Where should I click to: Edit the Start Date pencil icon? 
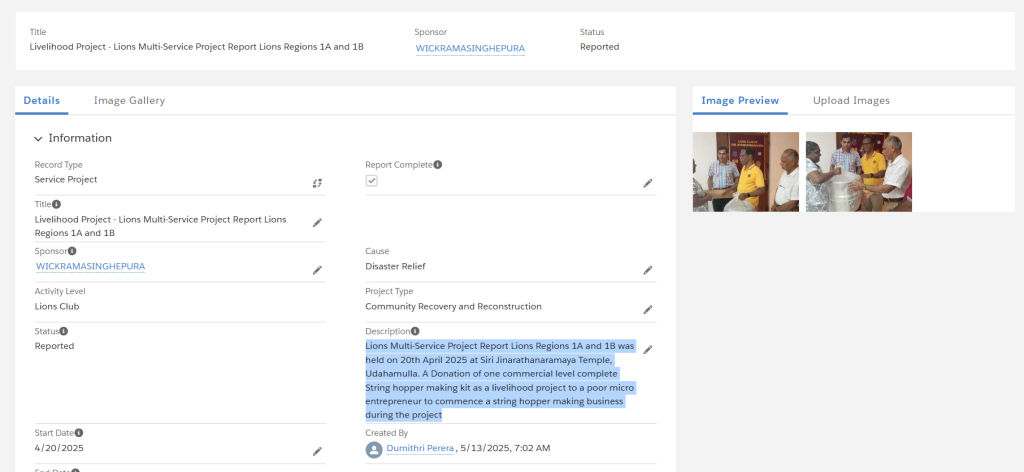pyautogui.click(x=317, y=451)
